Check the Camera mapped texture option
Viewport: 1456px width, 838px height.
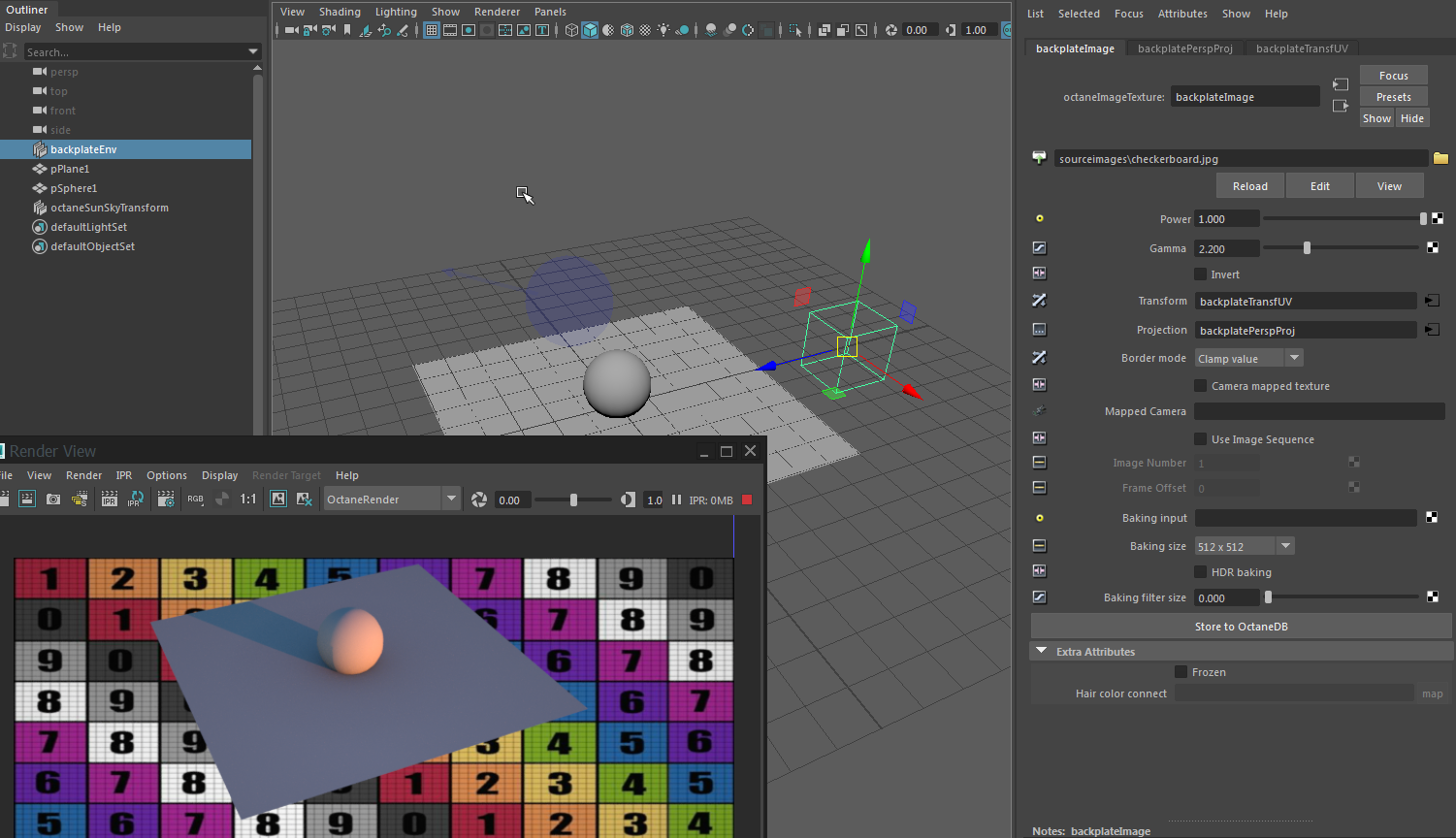pyautogui.click(x=1201, y=386)
